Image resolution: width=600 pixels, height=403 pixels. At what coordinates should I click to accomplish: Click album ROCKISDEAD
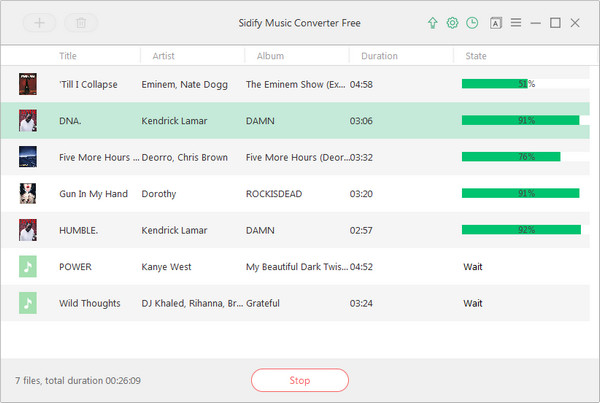(x=274, y=194)
